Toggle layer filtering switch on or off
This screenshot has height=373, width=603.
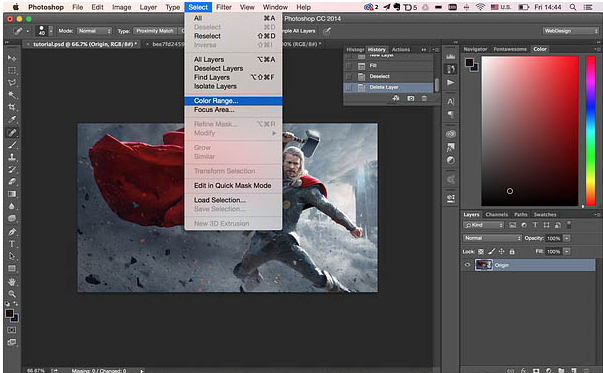(x=569, y=225)
